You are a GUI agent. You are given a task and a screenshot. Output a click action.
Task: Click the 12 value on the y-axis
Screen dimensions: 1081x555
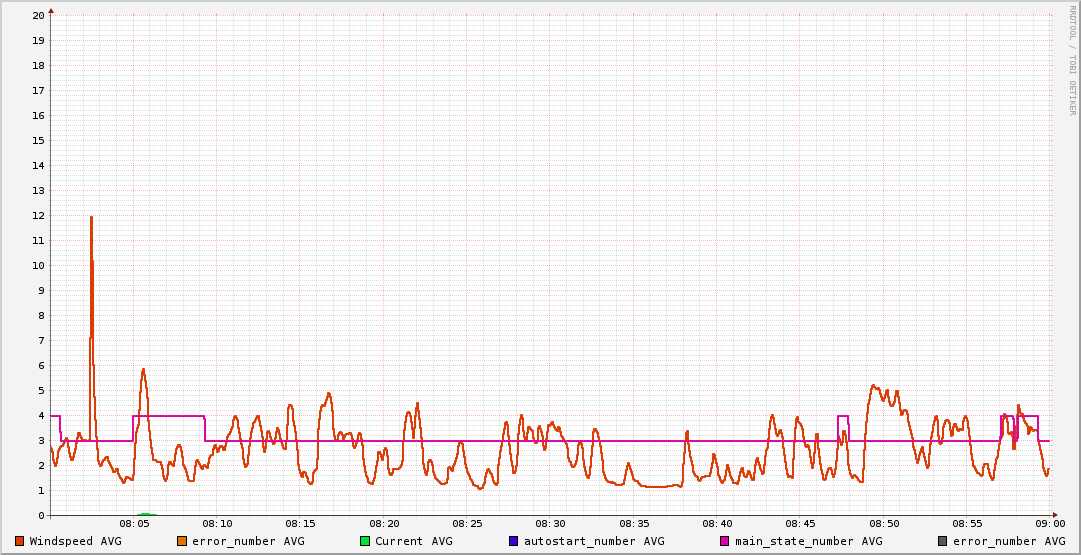pyautogui.click(x=38, y=215)
